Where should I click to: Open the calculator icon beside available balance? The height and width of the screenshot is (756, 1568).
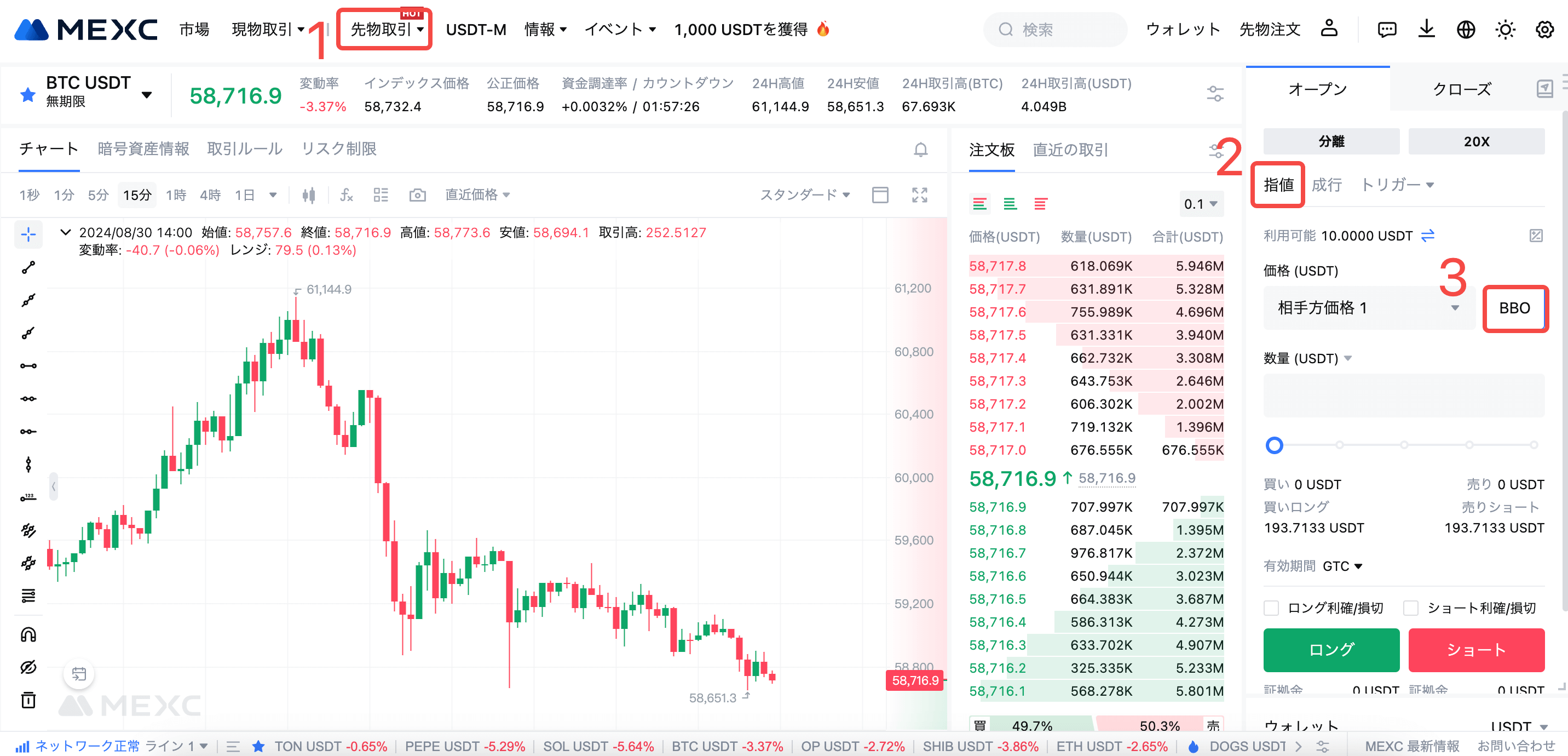(x=1536, y=235)
